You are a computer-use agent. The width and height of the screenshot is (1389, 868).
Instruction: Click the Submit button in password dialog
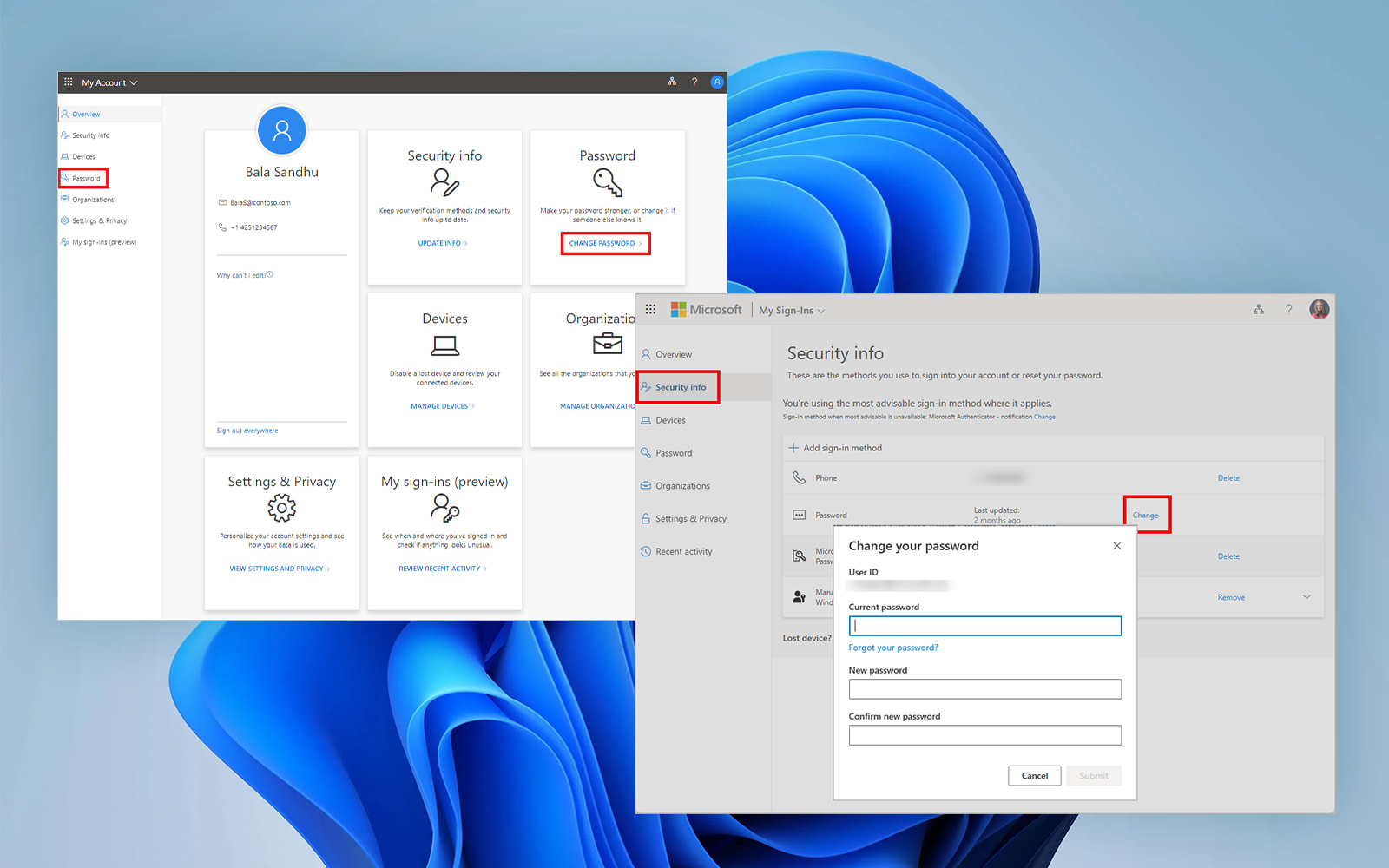pos(1094,776)
